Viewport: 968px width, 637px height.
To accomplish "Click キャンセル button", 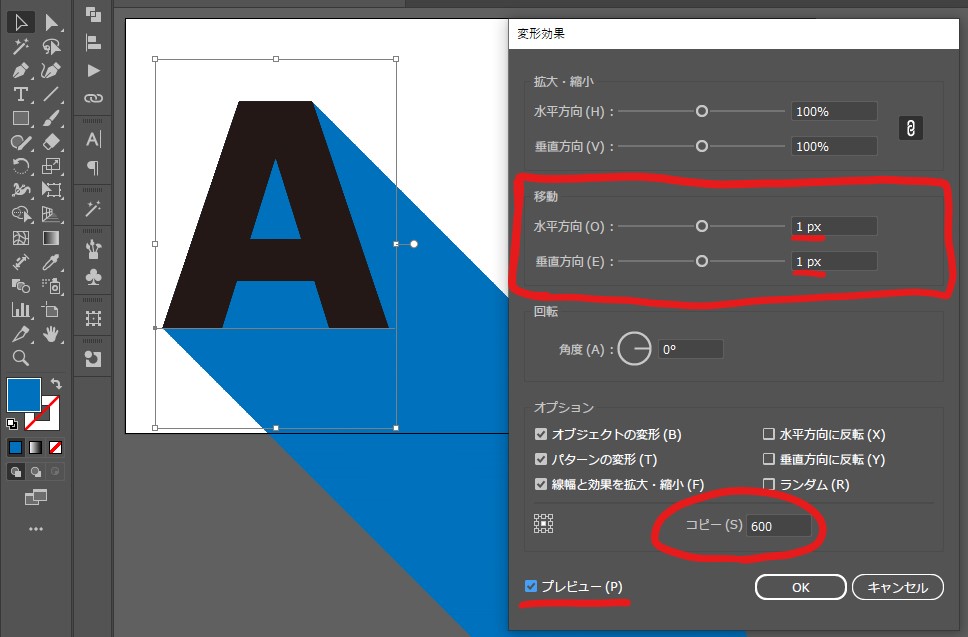I will (x=898, y=587).
